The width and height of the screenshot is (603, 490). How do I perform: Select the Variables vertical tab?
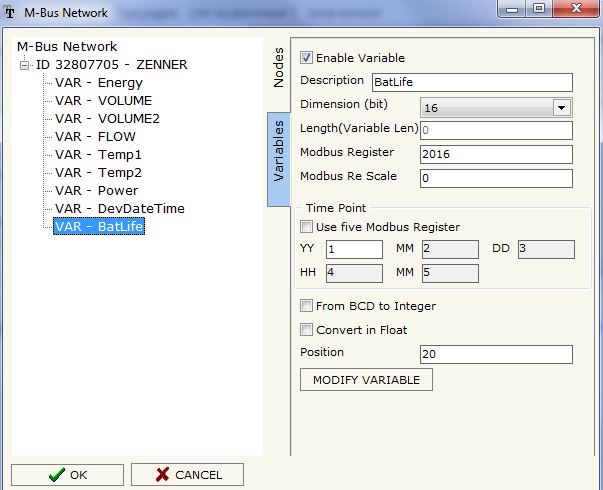click(x=279, y=151)
